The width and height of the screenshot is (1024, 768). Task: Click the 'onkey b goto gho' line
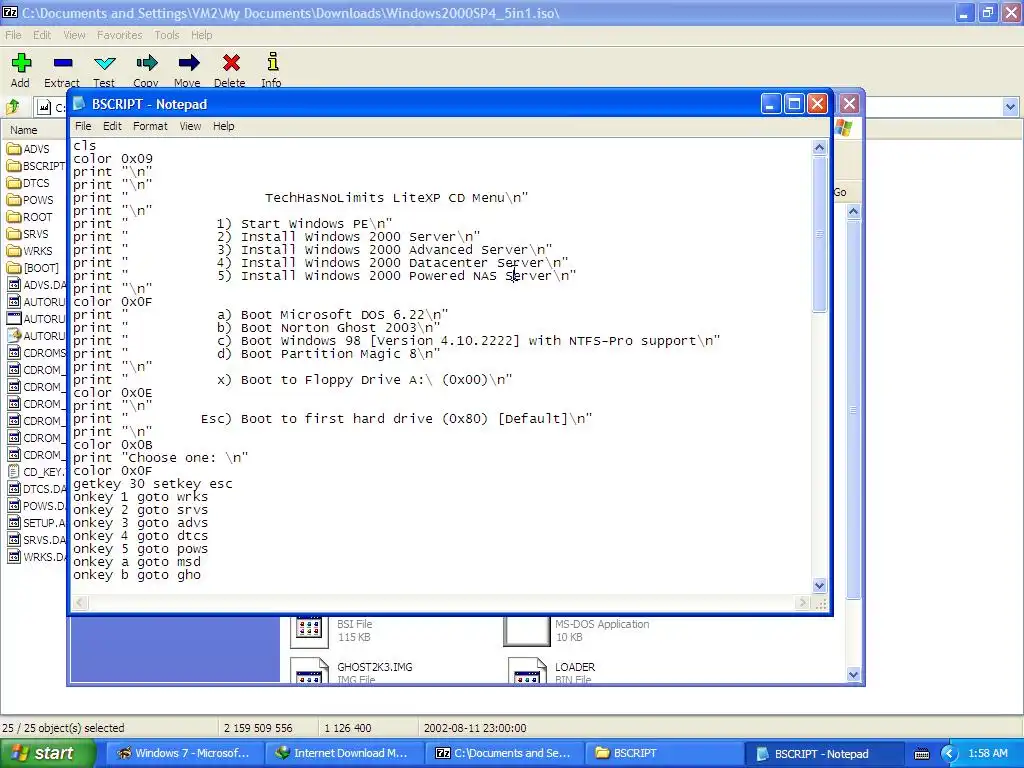click(x=137, y=575)
